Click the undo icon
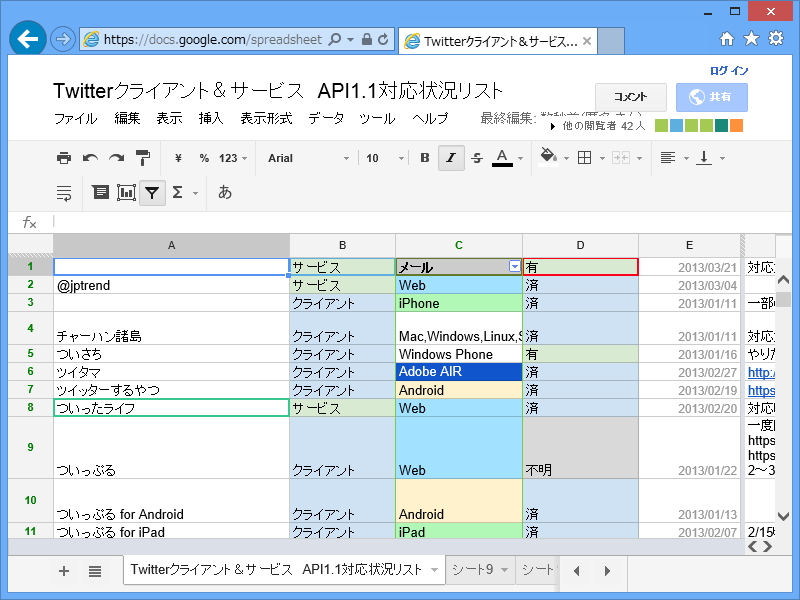The width and height of the screenshot is (800, 600). pos(90,158)
